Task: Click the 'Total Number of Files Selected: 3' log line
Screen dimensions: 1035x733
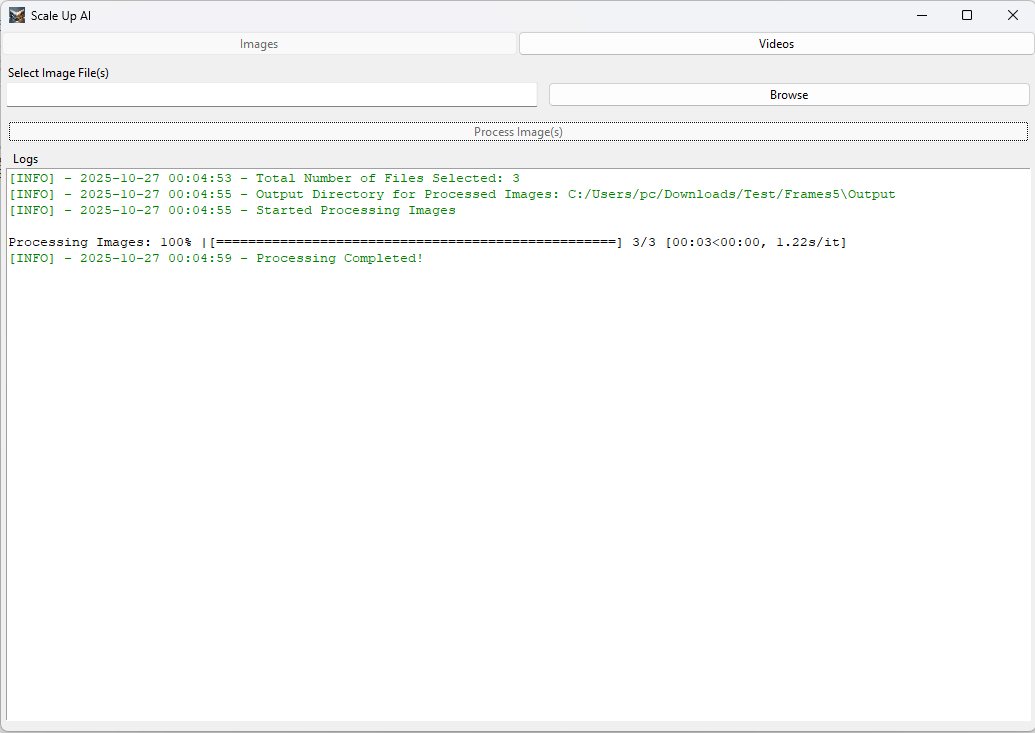Action: pos(264,178)
